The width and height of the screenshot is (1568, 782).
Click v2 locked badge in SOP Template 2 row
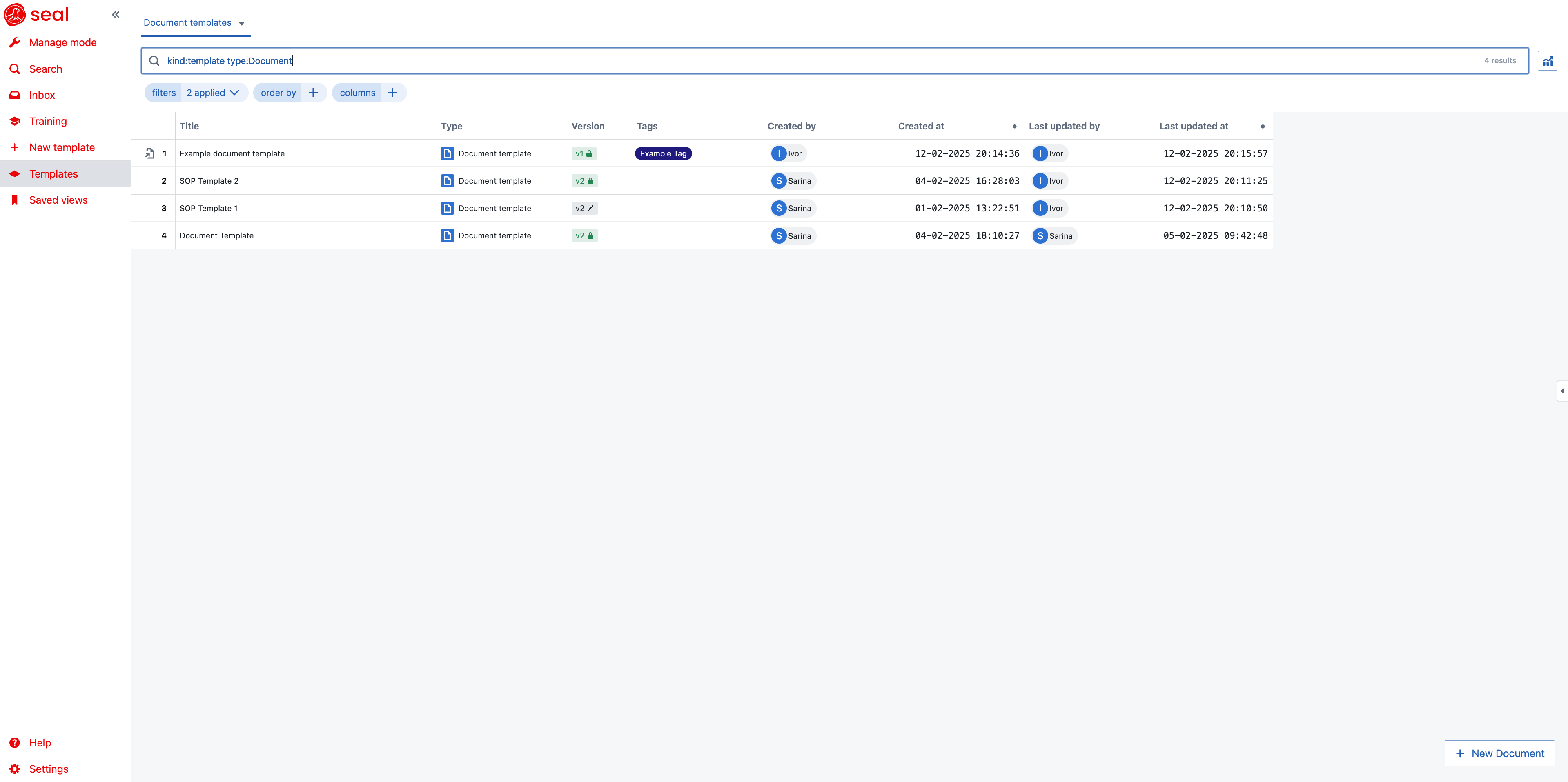[x=584, y=181]
